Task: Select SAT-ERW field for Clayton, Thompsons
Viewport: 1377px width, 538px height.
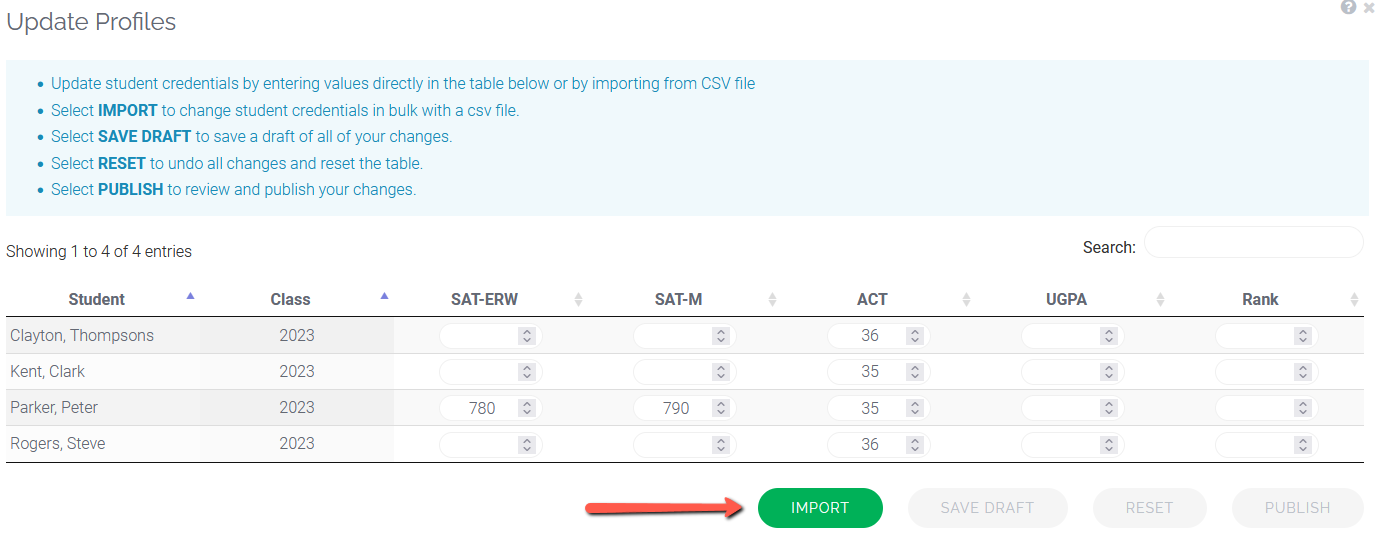Action: click(x=490, y=336)
